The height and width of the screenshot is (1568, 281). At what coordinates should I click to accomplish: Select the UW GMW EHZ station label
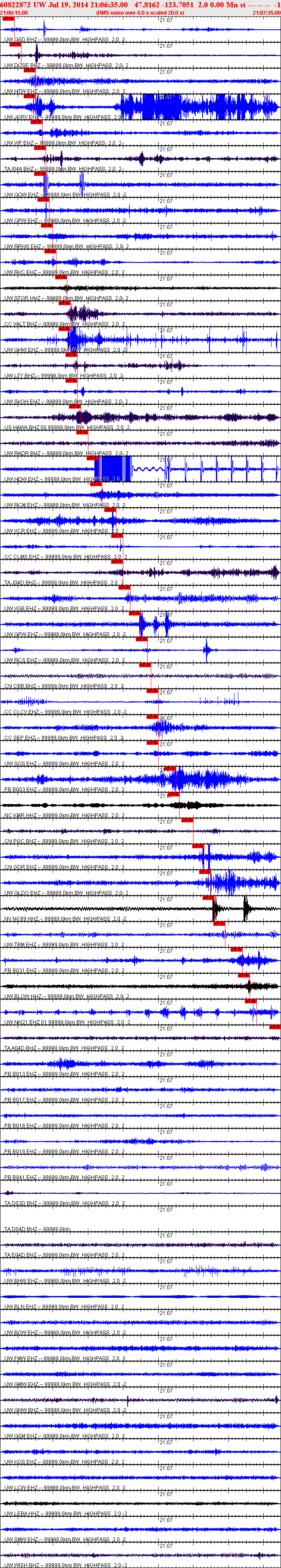click(65, 1385)
